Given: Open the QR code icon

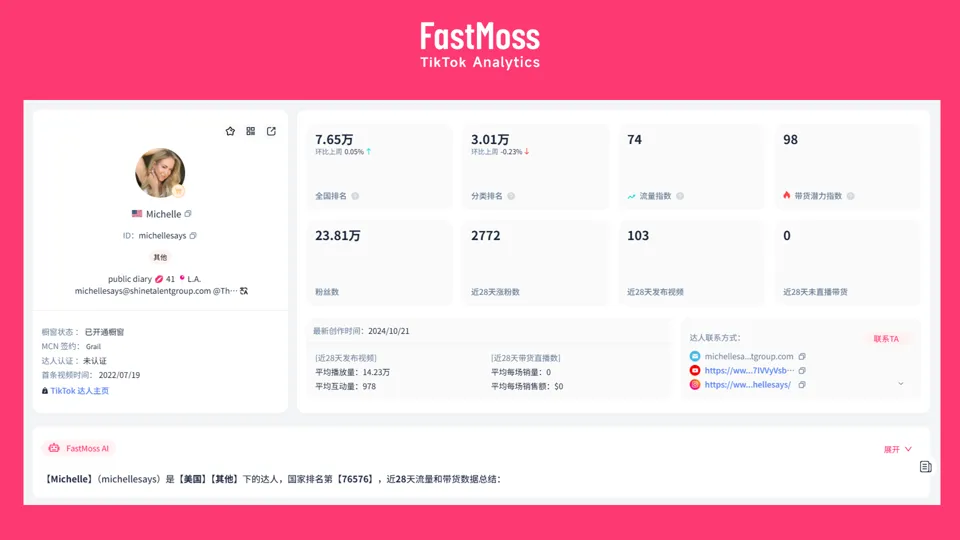Looking at the screenshot, I should pyautogui.click(x=250, y=131).
